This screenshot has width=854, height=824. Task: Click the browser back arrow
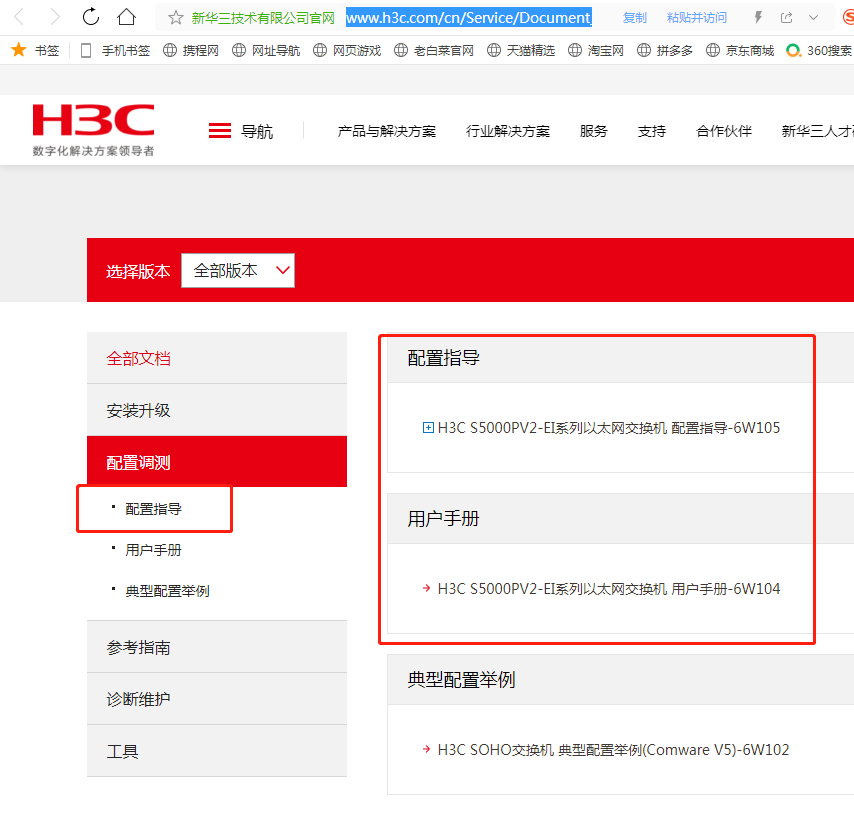coord(19,17)
